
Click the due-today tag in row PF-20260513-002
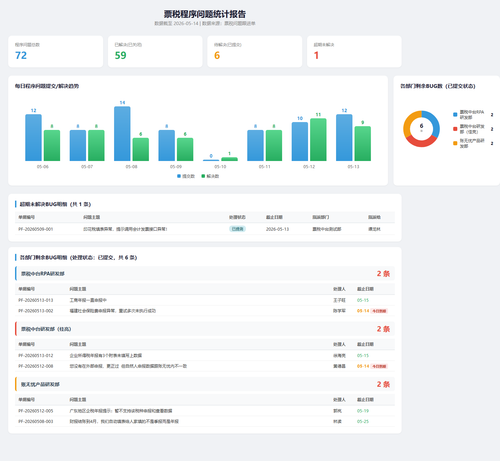pos(379,311)
